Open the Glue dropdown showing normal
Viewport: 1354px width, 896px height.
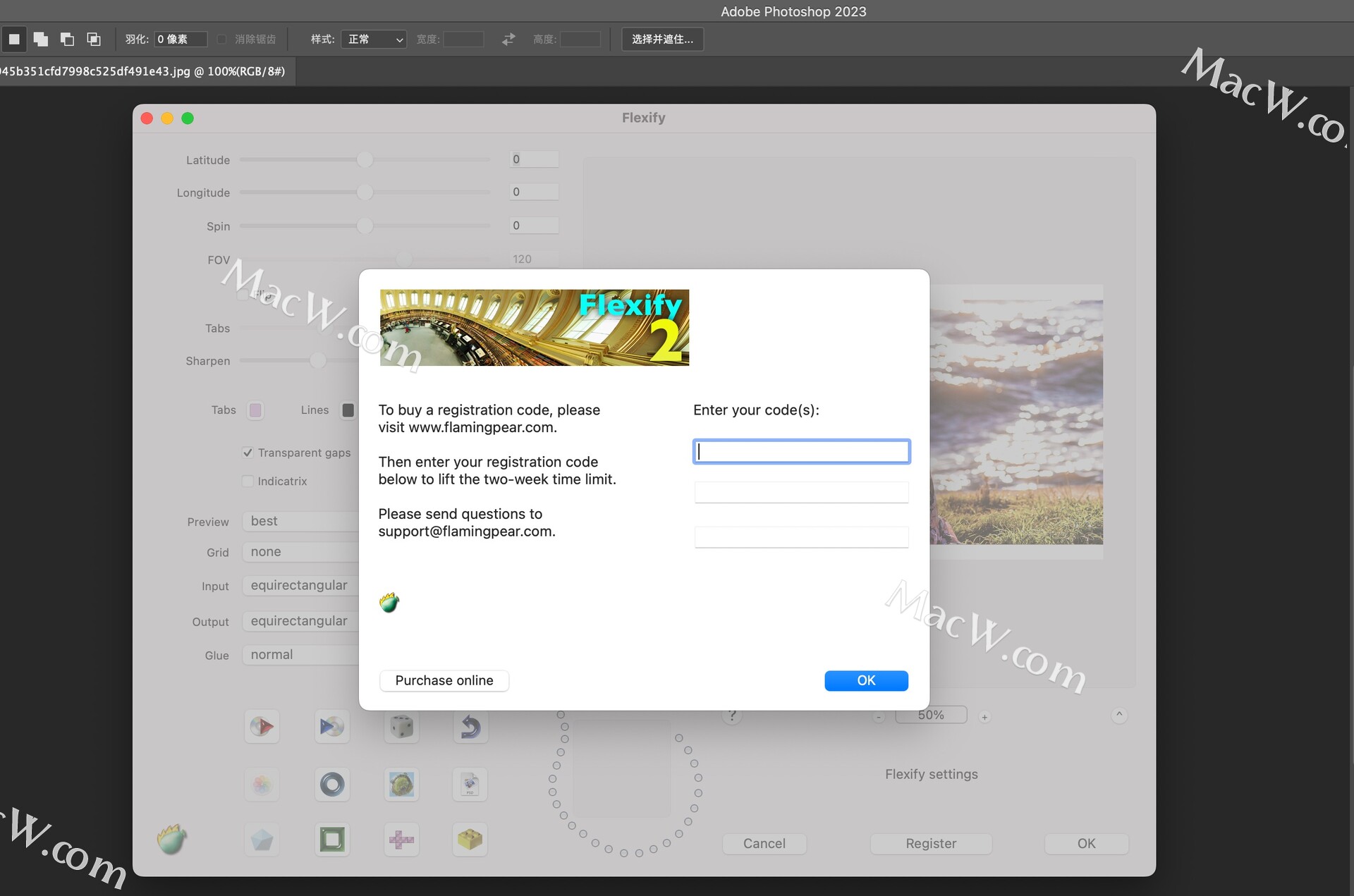(x=301, y=655)
